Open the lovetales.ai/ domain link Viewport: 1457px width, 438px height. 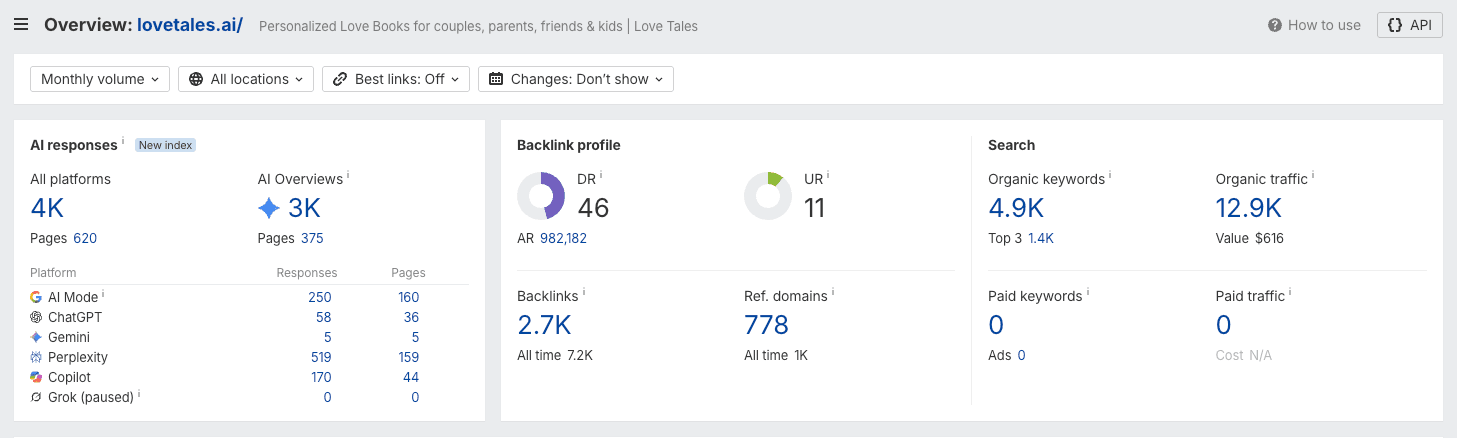[189, 25]
